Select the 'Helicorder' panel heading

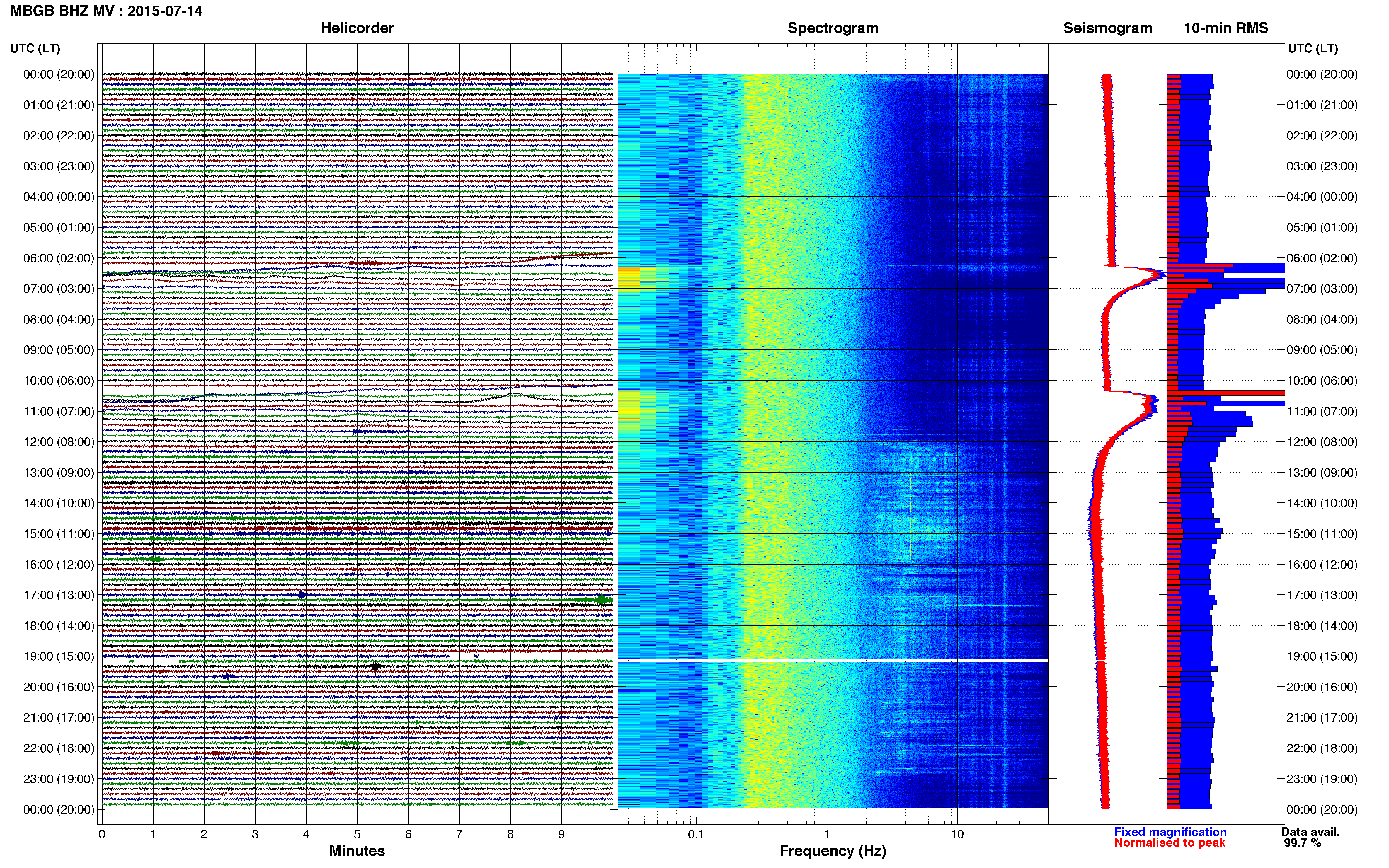[357, 28]
